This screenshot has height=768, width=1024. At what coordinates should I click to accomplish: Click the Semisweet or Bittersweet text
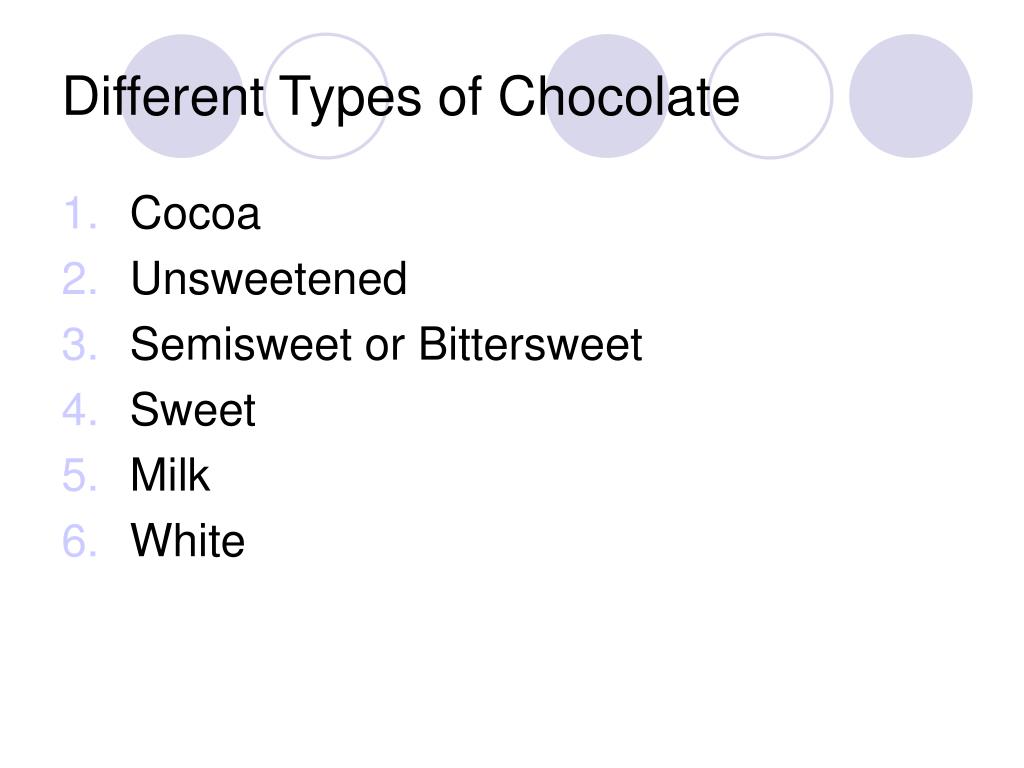pyautogui.click(x=386, y=344)
